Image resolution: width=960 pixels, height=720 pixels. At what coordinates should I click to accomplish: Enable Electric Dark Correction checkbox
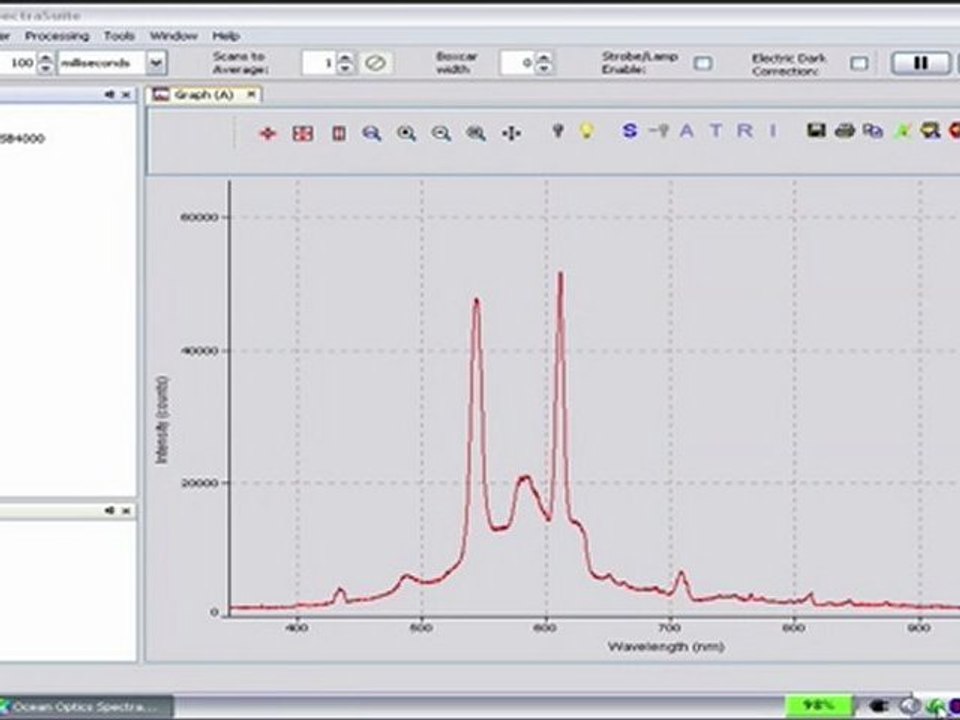click(859, 63)
